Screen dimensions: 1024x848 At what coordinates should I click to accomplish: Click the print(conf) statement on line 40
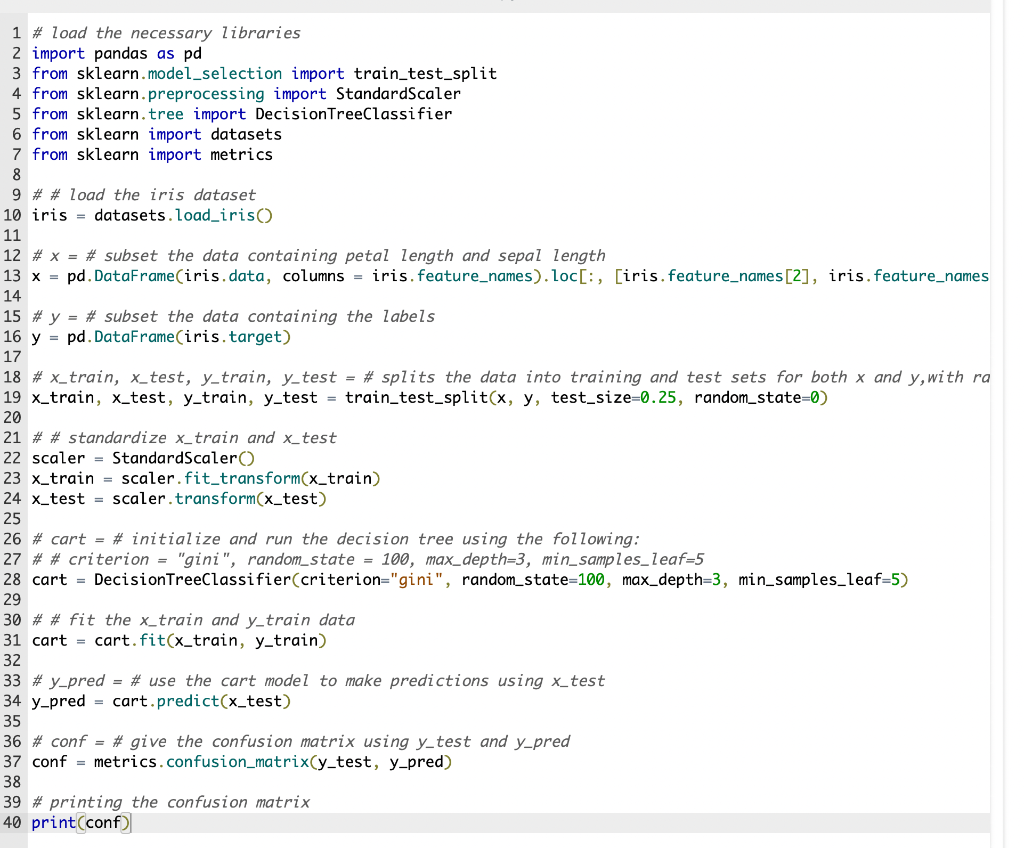[x=80, y=822]
